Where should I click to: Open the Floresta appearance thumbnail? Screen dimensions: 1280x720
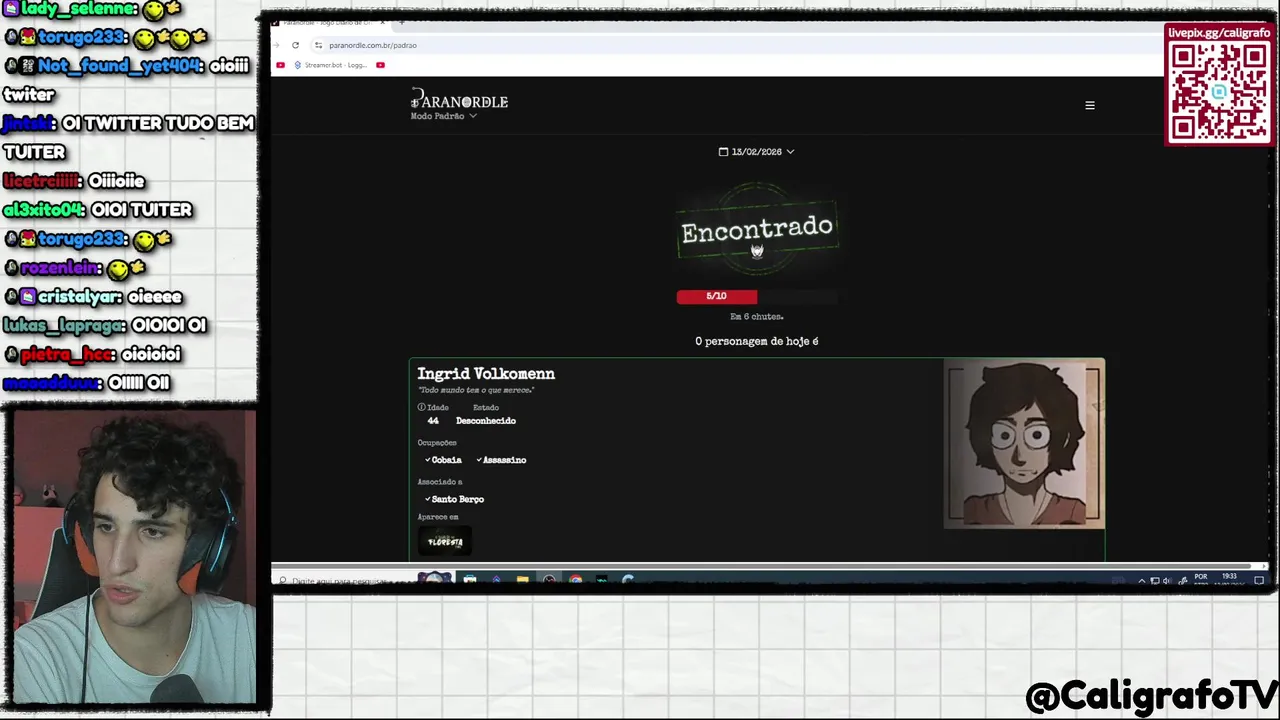click(x=445, y=542)
